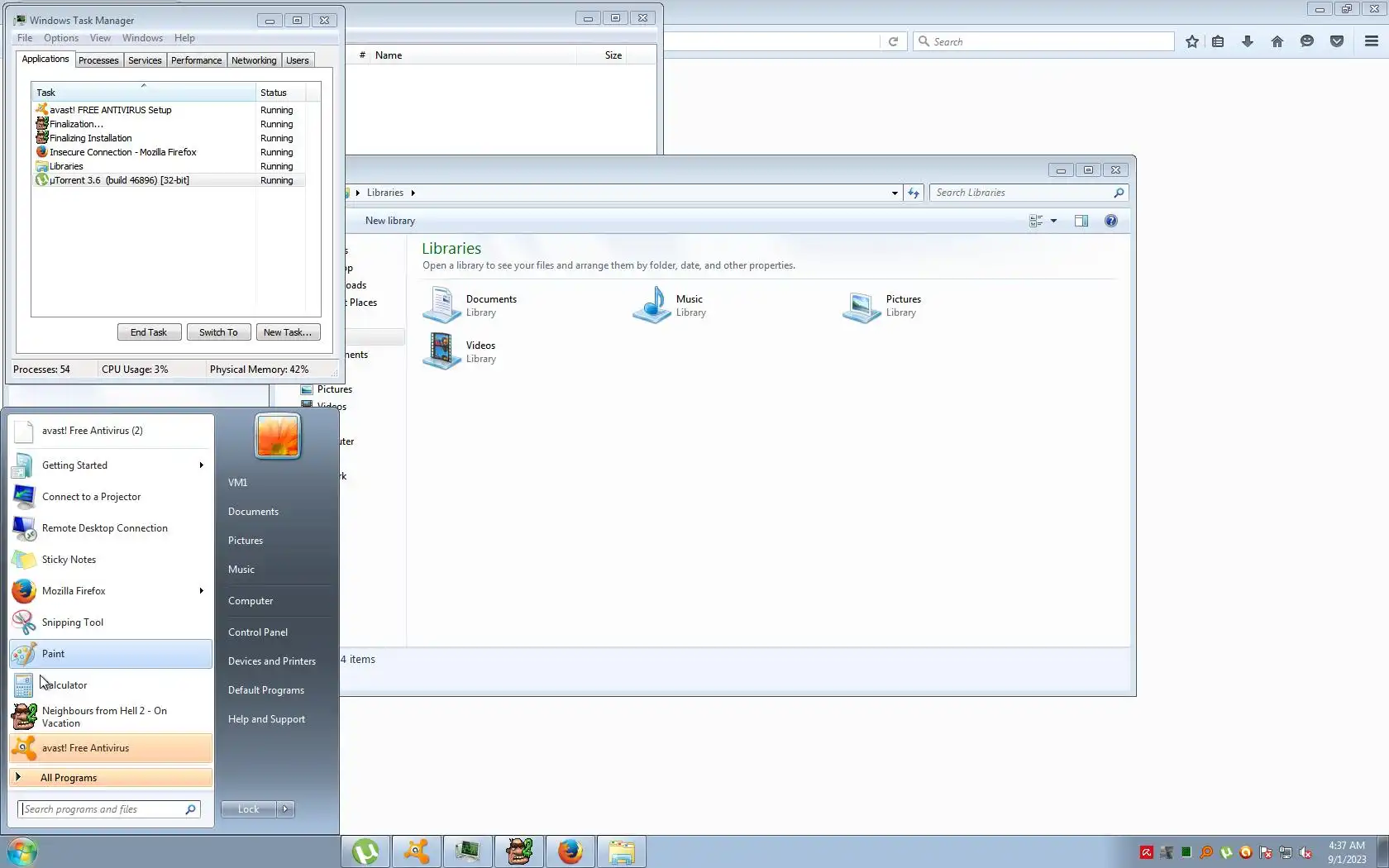Select the µTorrent 3.6 task row
This screenshot has height=868, width=1389.
click(x=169, y=180)
